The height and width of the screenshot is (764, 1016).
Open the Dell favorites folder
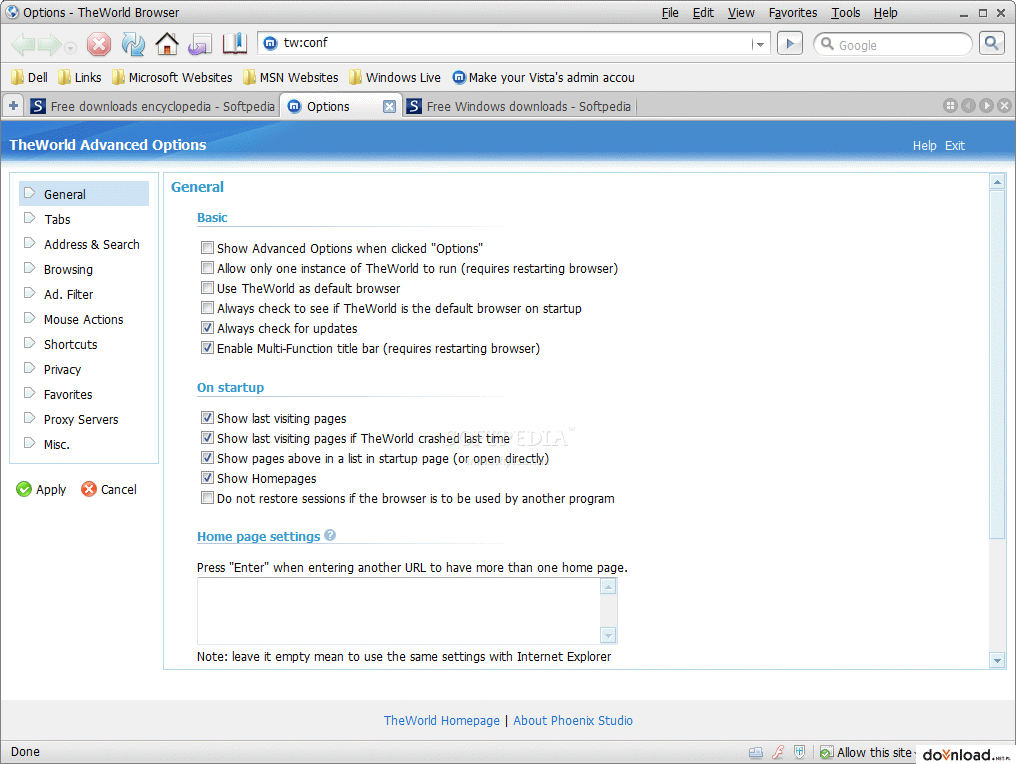tap(29, 78)
